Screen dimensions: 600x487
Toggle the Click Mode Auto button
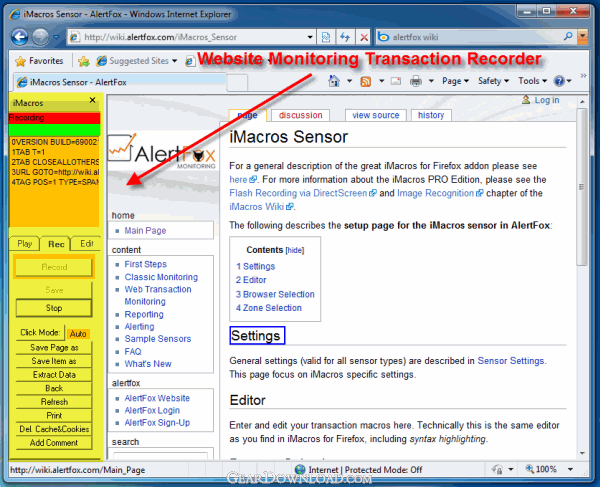(x=78, y=334)
